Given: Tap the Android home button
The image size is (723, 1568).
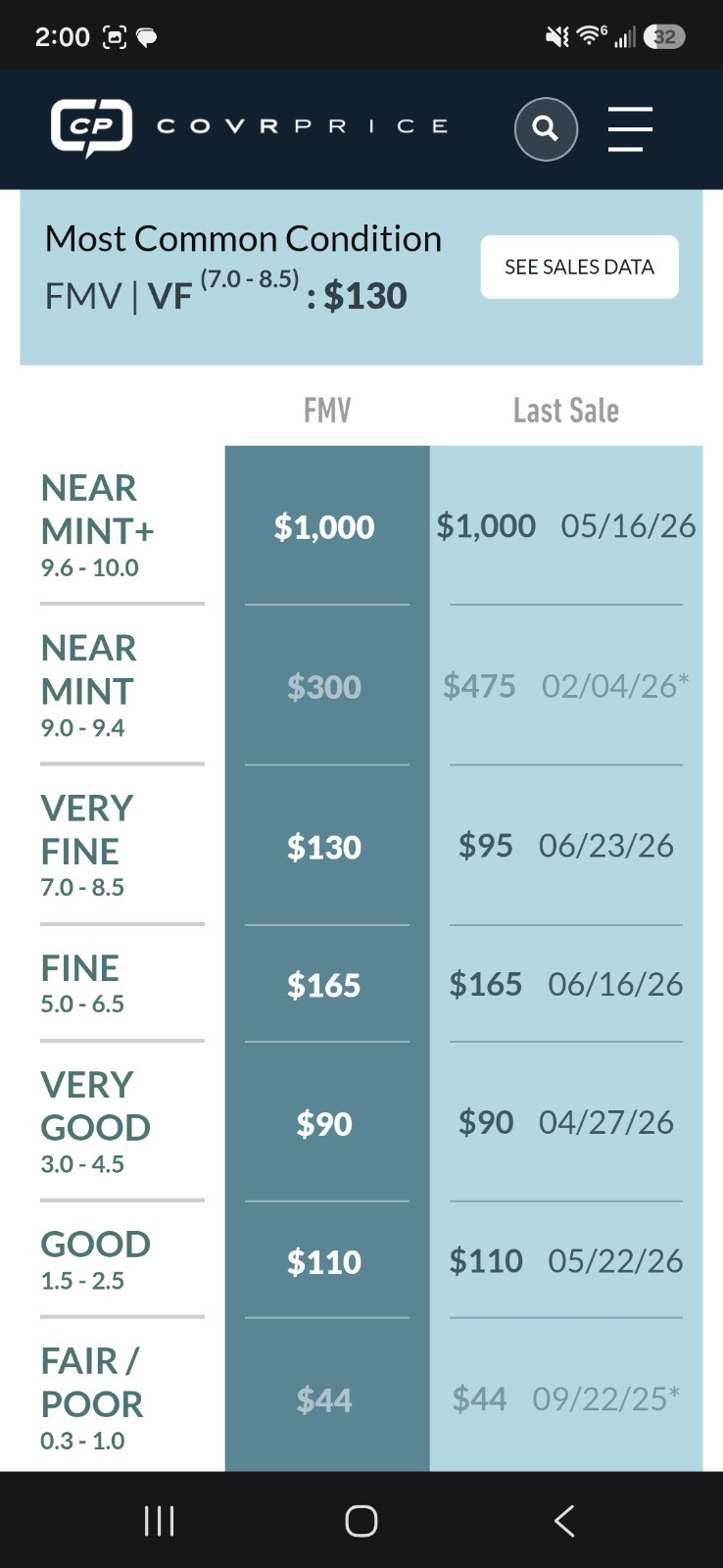Looking at the screenshot, I should (x=361, y=1520).
